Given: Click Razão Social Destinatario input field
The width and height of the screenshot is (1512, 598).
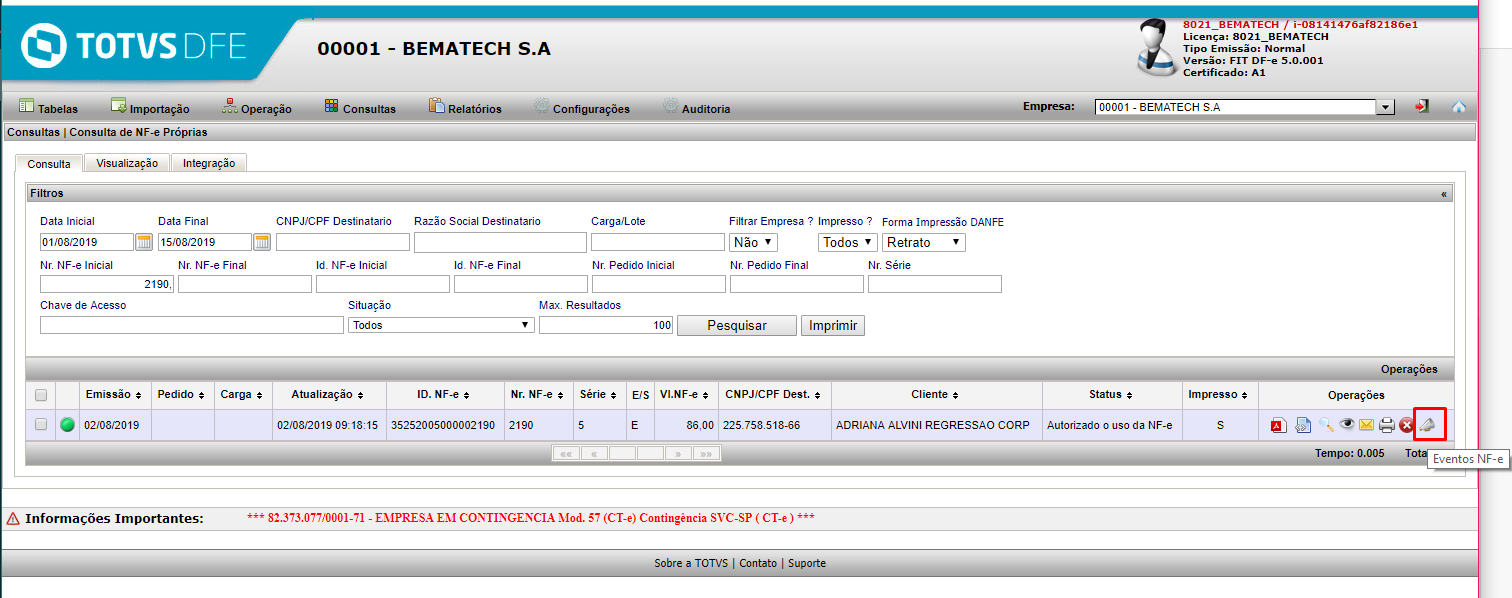Looking at the screenshot, I should (x=500, y=242).
